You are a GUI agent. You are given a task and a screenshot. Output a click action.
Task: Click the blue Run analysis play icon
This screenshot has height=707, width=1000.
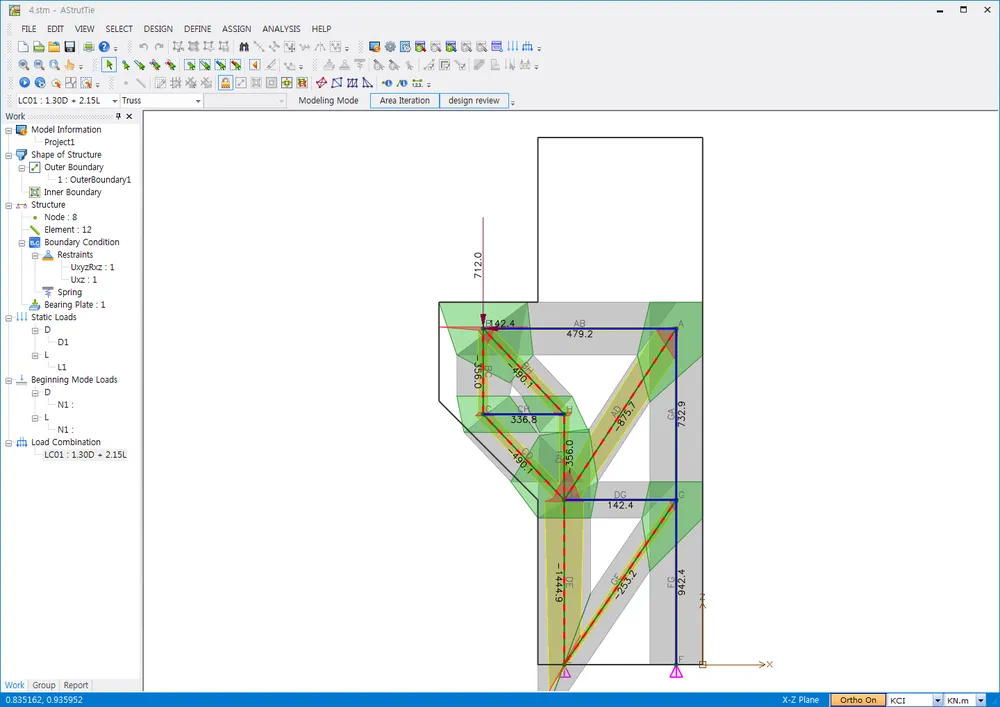point(24,83)
